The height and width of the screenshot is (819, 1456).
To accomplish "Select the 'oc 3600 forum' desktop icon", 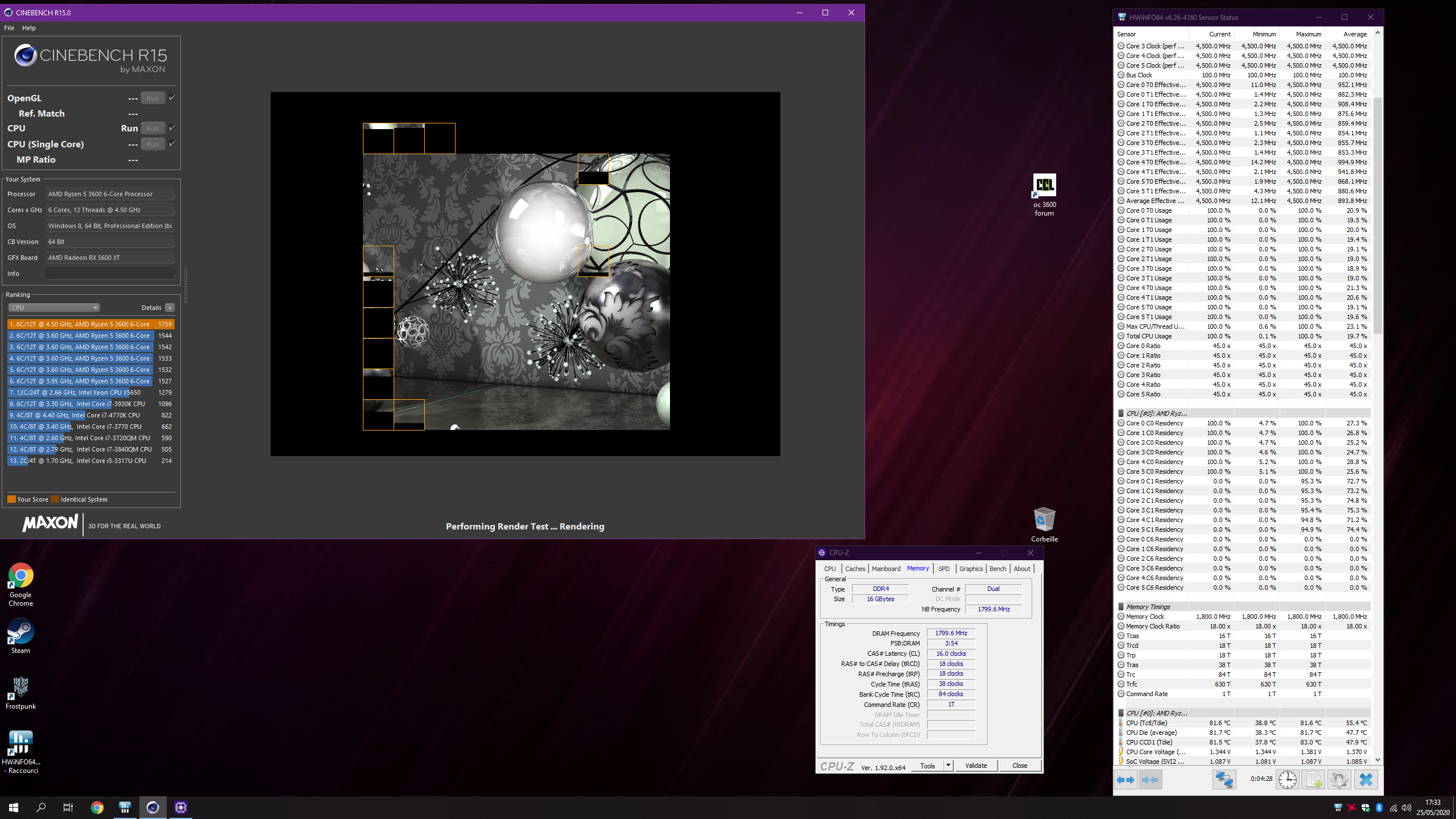I will click(1044, 195).
